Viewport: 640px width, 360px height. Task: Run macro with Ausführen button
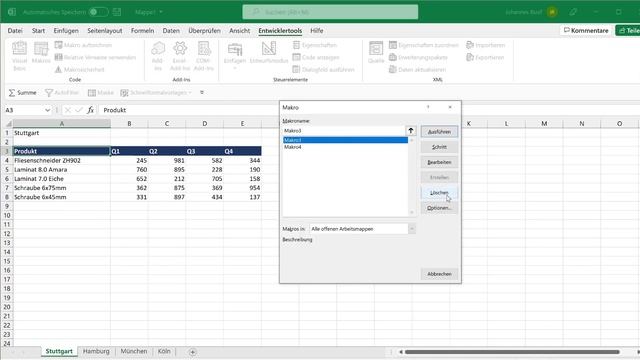[439, 132]
